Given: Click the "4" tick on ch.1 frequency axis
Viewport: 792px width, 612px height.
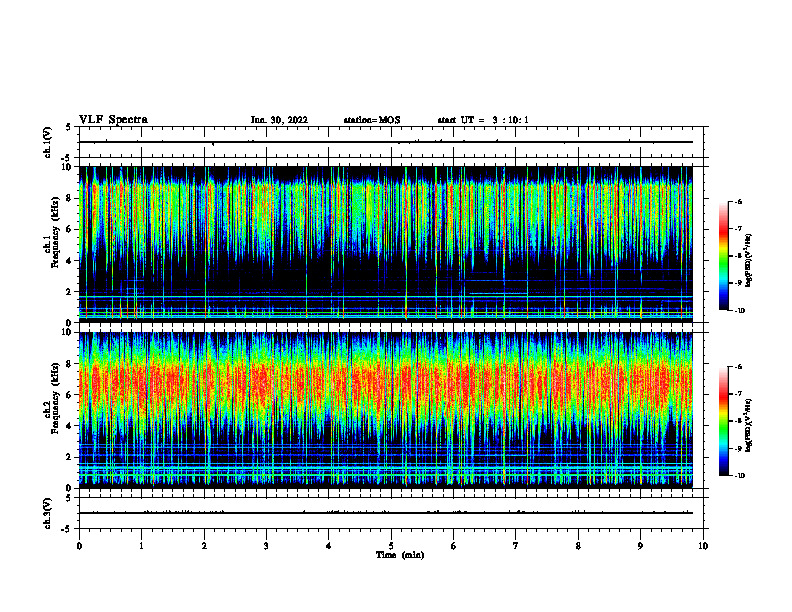Looking at the screenshot, I should pyautogui.click(x=70, y=261).
